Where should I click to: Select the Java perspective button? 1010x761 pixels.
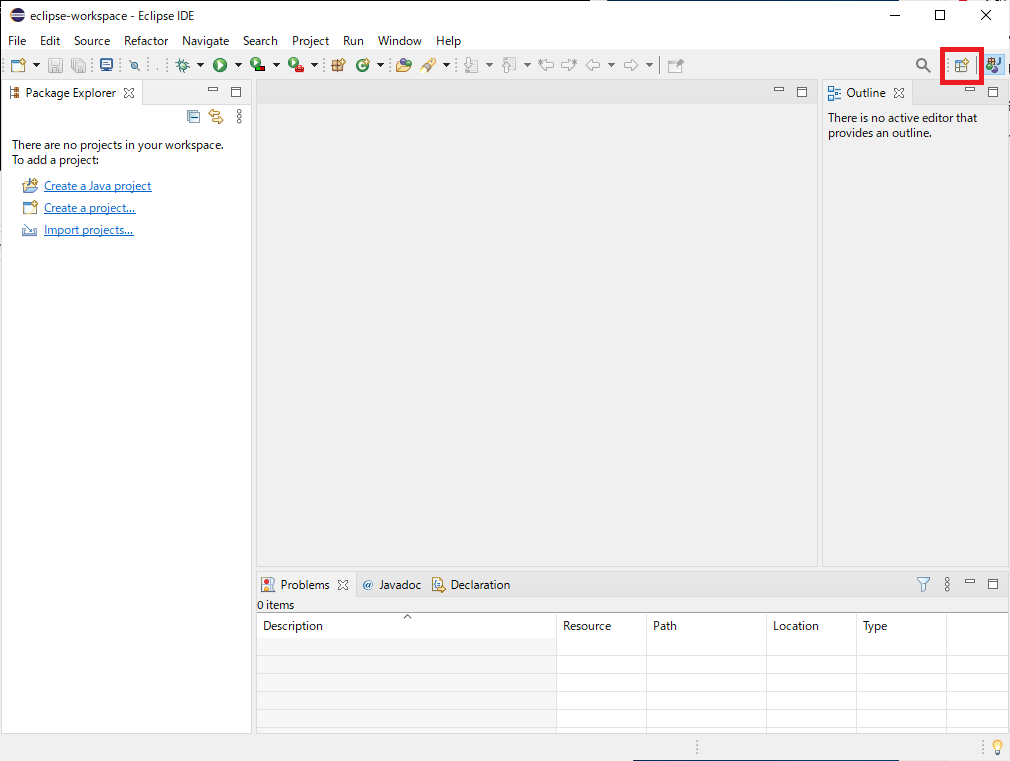[993, 65]
